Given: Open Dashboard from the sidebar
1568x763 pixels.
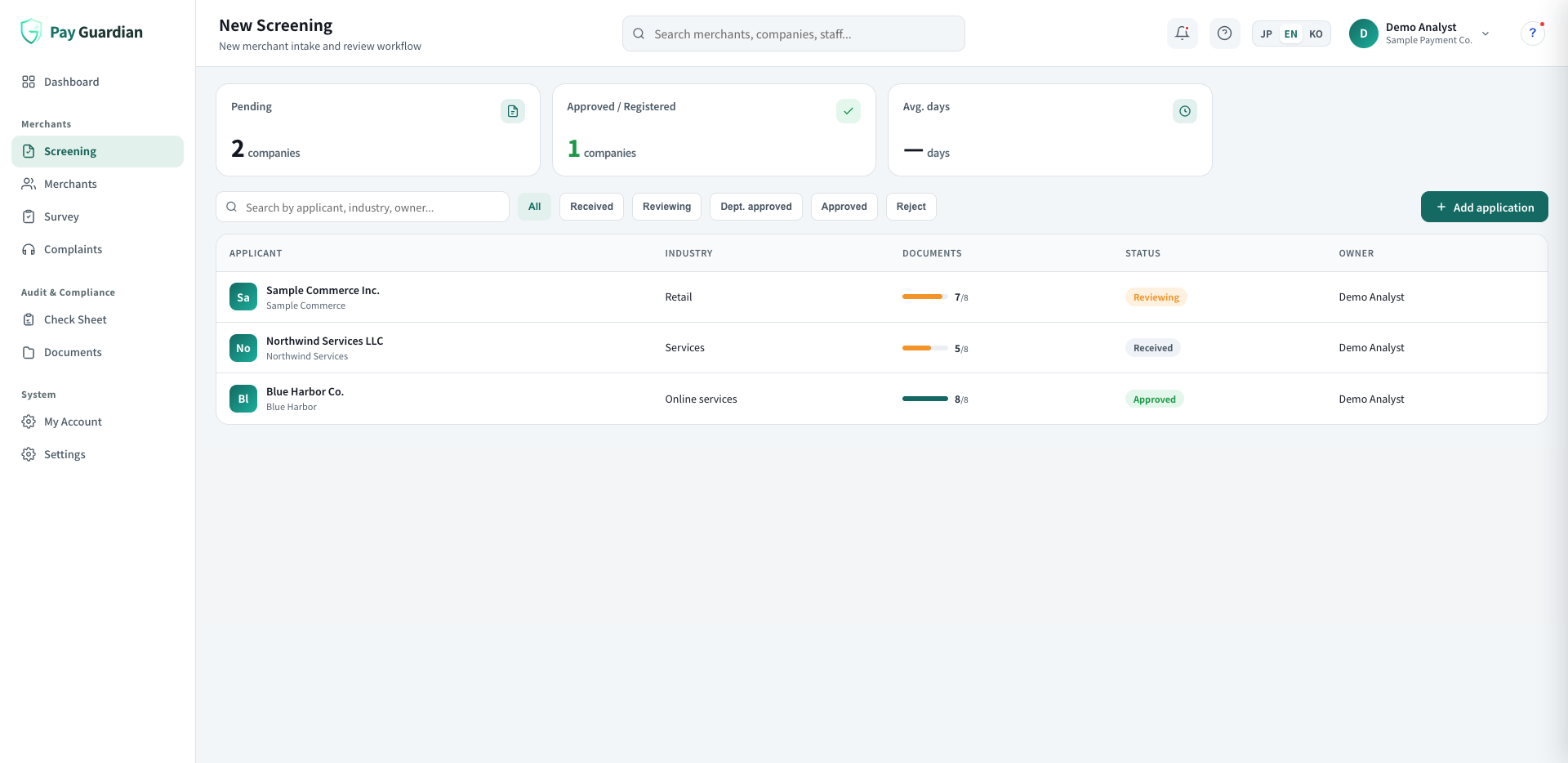Looking at the screenshot, I should point(97,82).
